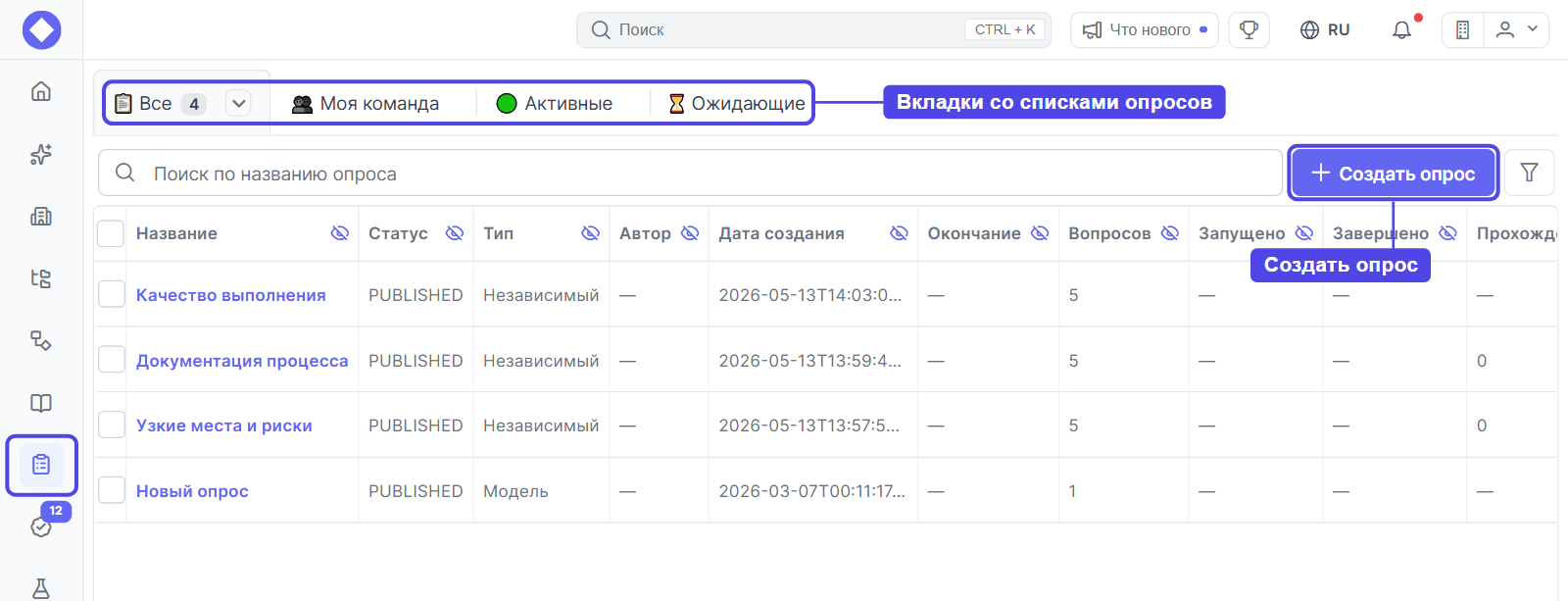This screenshot has width=1568, height=601.
Task: Open the open-book sidebar icon
Action: [x=41, y=403]
